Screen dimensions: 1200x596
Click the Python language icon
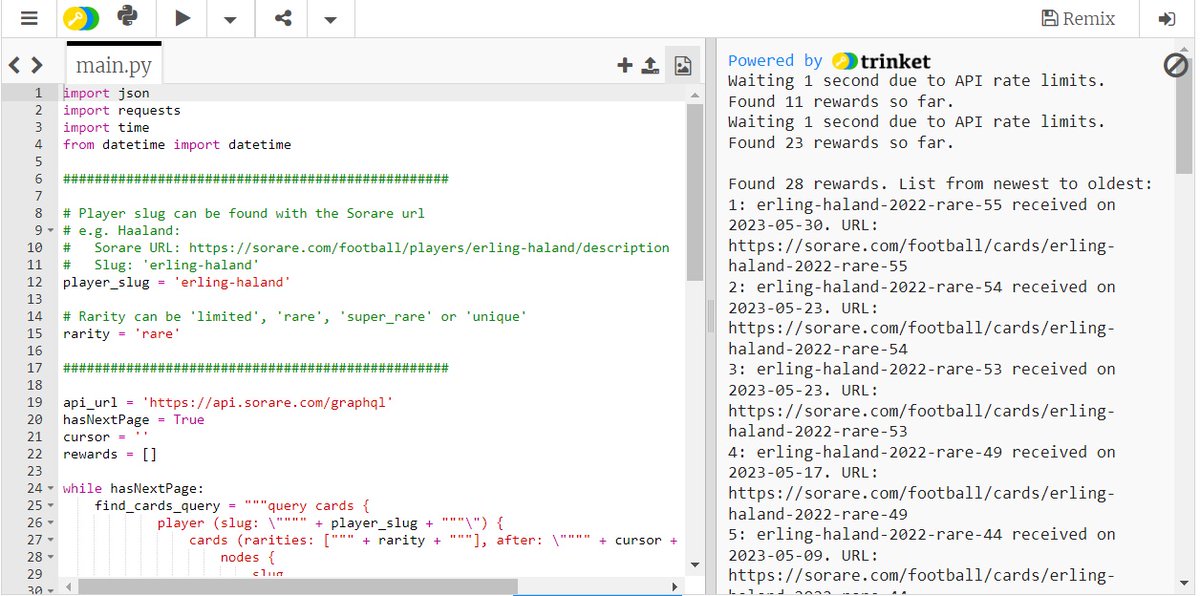[x=128, y=17]
